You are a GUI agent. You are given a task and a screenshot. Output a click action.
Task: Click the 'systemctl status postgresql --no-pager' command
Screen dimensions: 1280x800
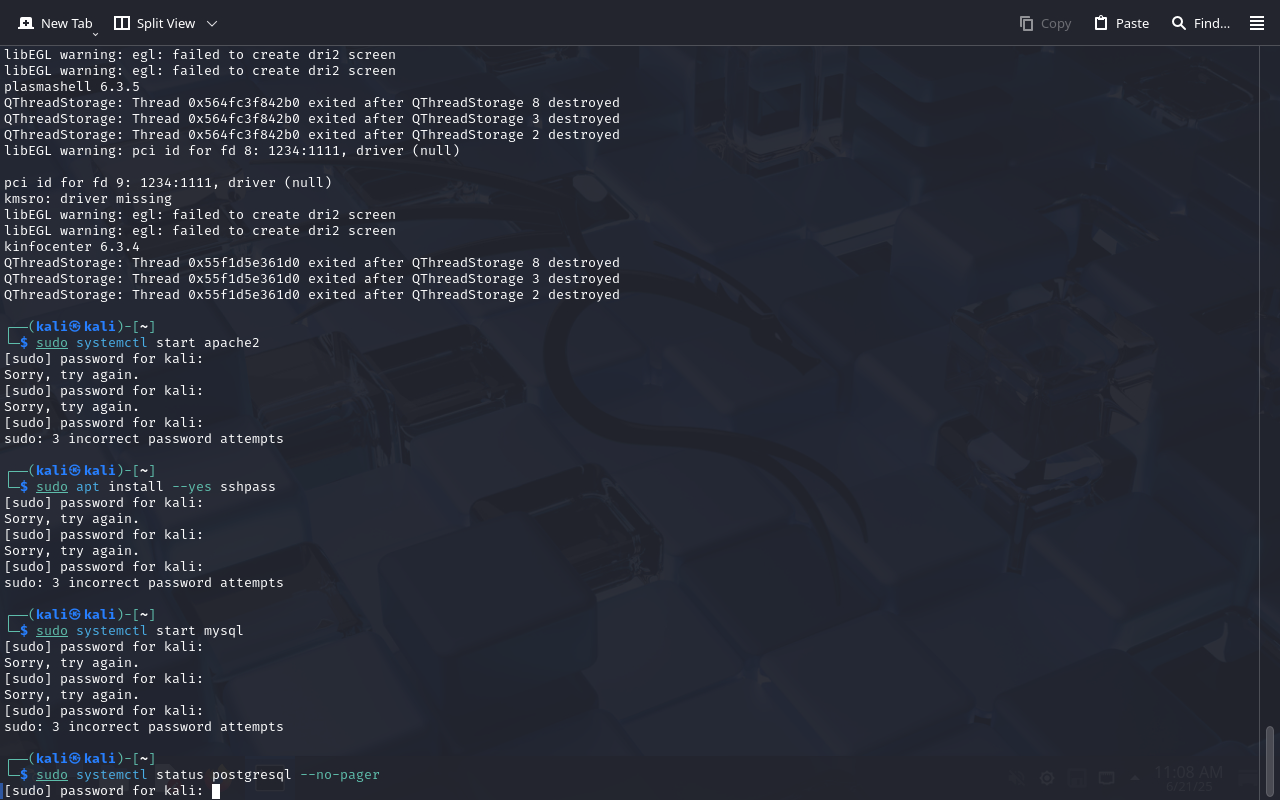[228, 775]
